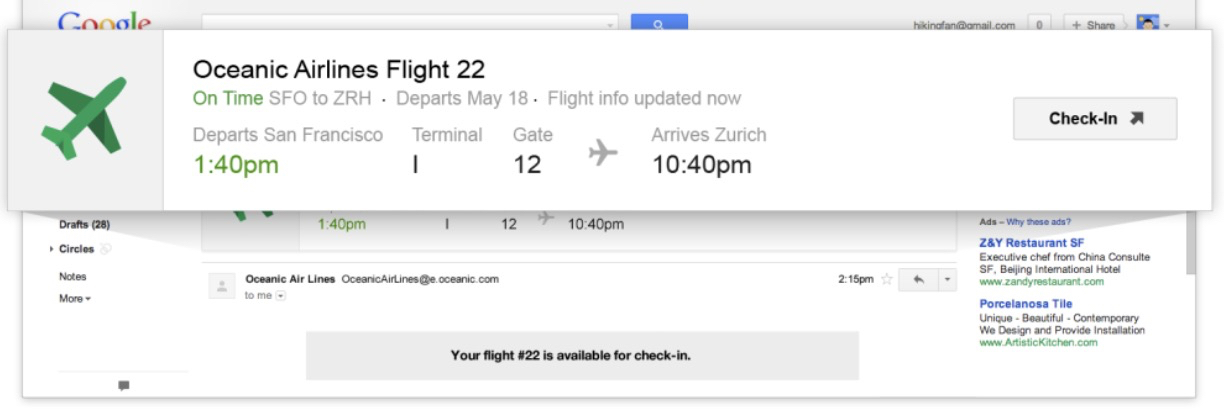Click the blue search magnifier button
Screen dimensions: 1224x420
659,23
